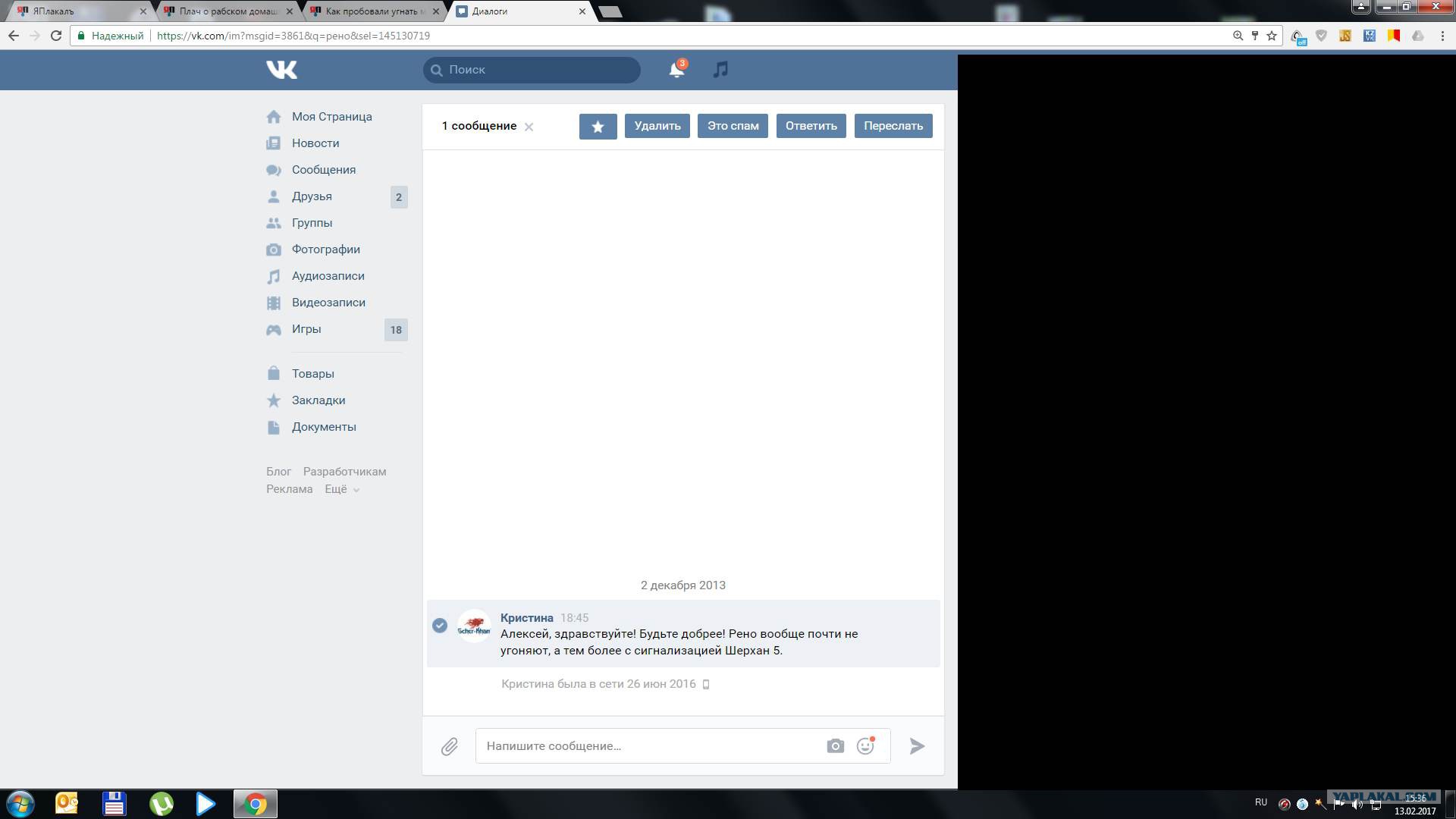Click the KZ VK extension icon
This screenshot has height=819, width=1456.
1370,36
